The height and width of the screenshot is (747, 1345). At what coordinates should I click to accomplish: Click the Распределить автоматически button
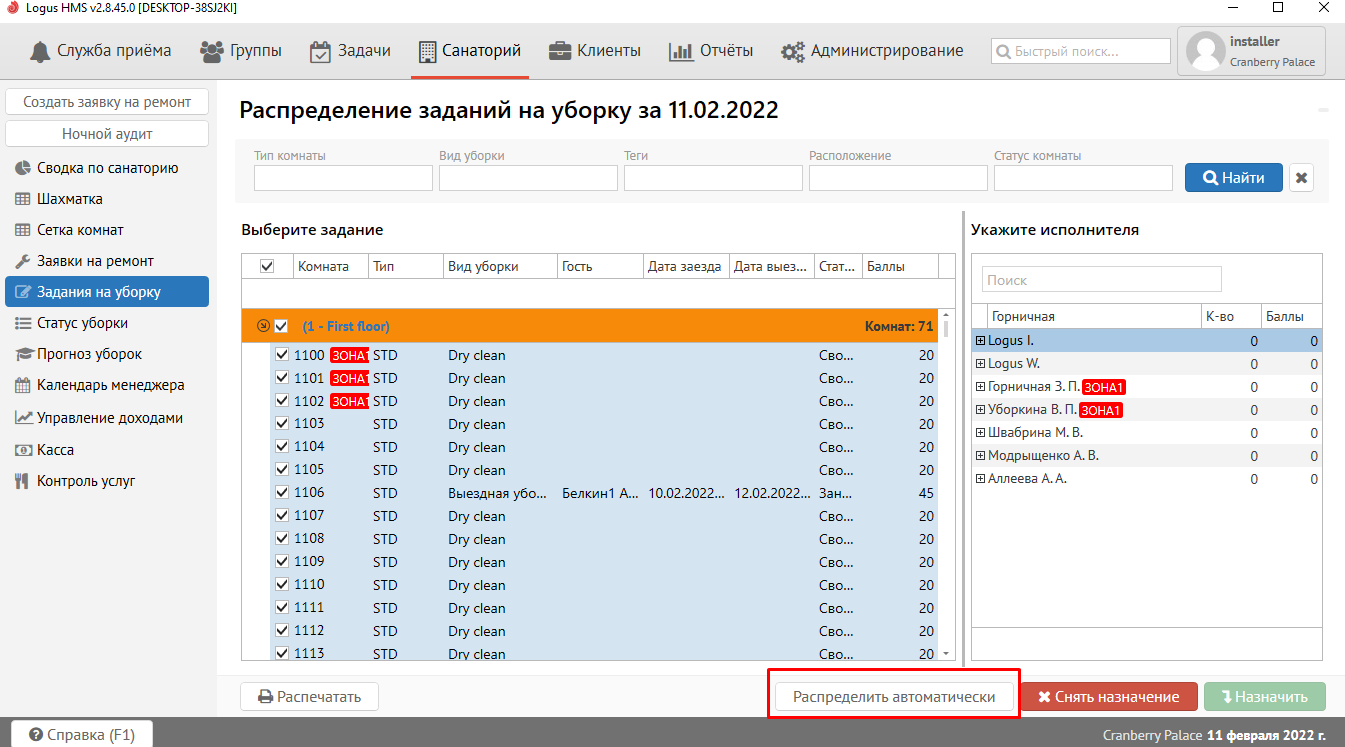pos(894,697)
